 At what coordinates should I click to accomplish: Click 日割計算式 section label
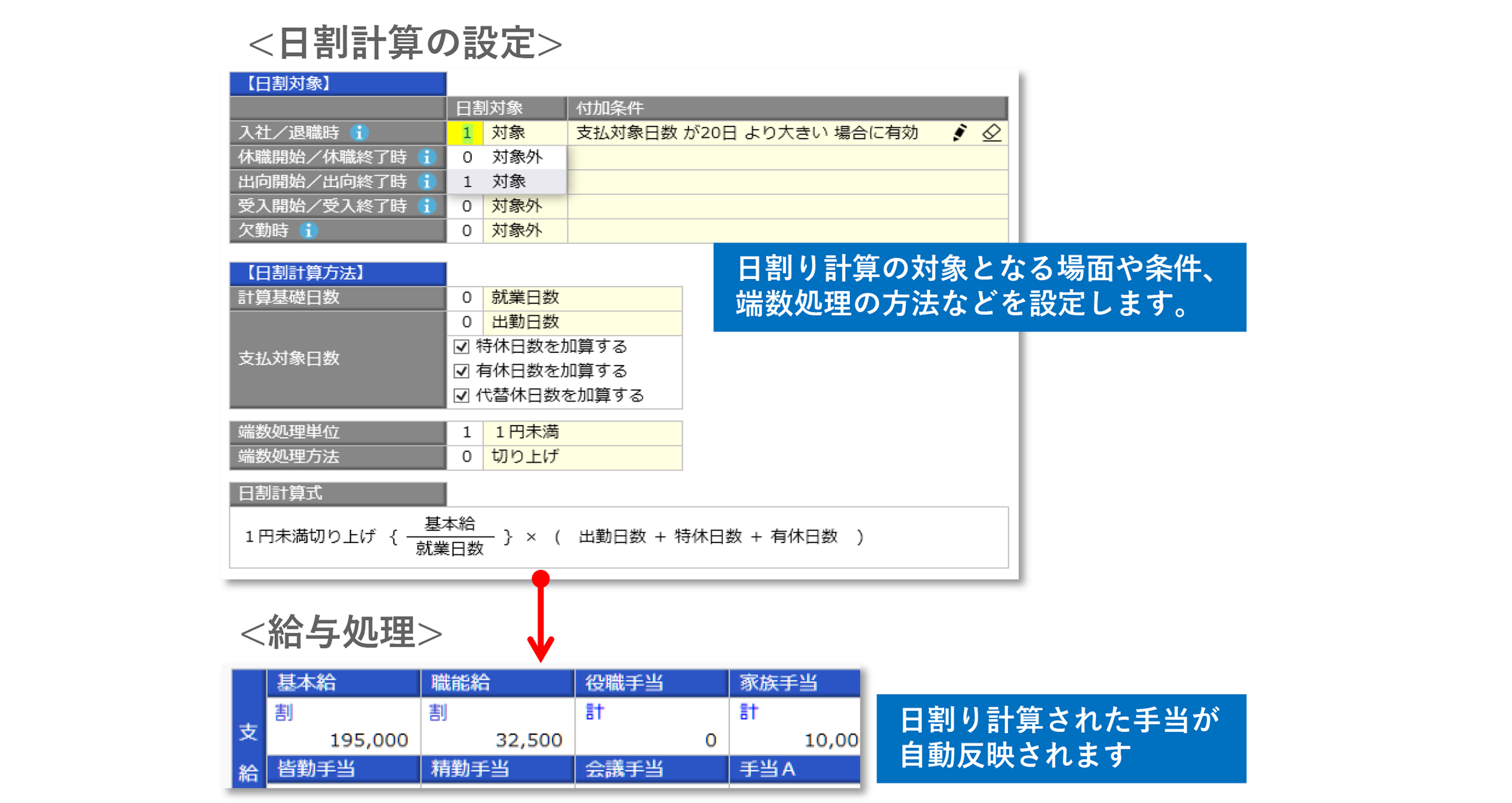(338, 494)
